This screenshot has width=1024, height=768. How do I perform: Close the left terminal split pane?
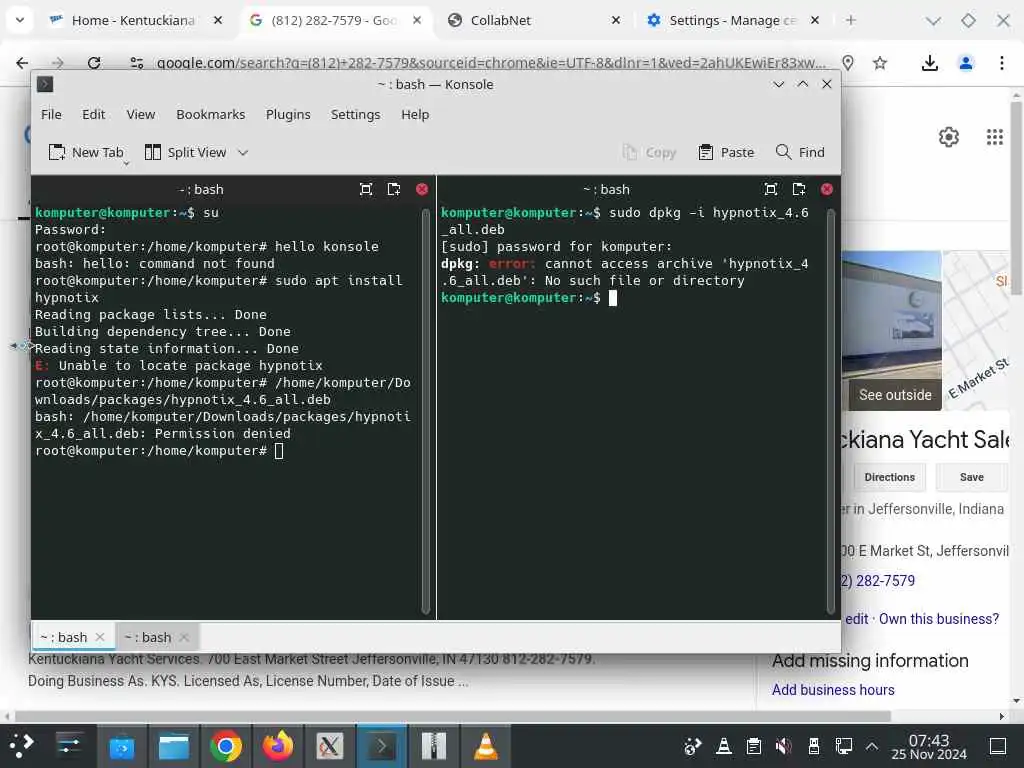(422, 189)
